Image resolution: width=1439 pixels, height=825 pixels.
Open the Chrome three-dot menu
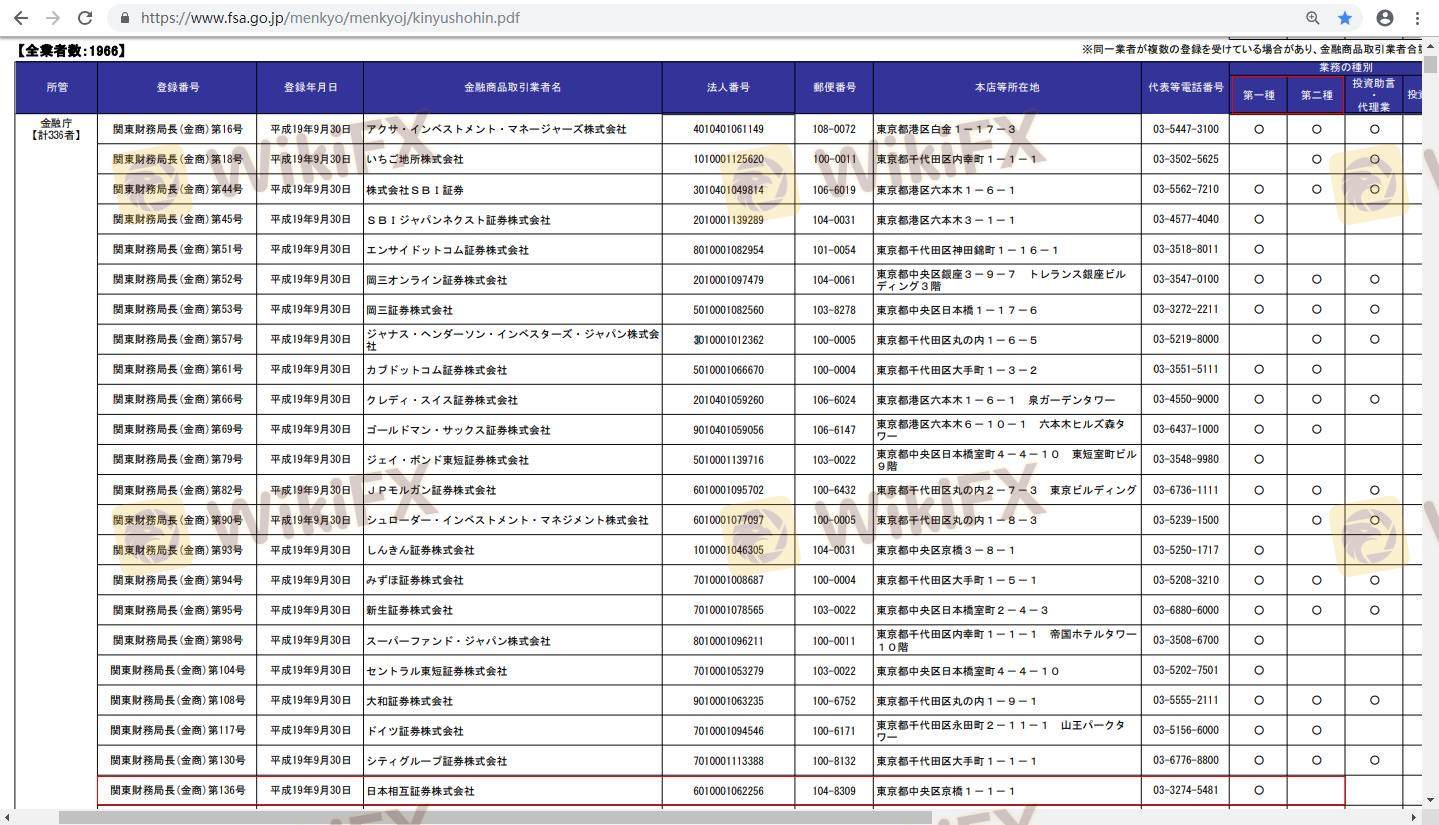click(1417, 18)
